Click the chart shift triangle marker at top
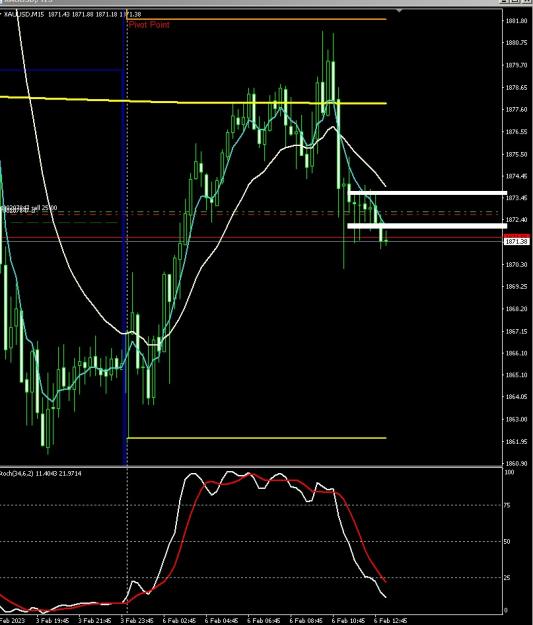This screenshot has height=625, width=533. [399, 10]
